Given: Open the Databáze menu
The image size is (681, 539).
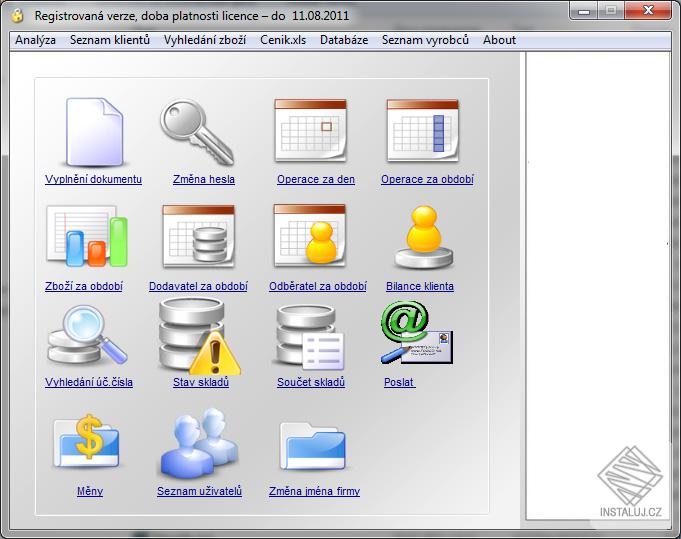Looking at the screenshot, I should (x=344, y=40).
